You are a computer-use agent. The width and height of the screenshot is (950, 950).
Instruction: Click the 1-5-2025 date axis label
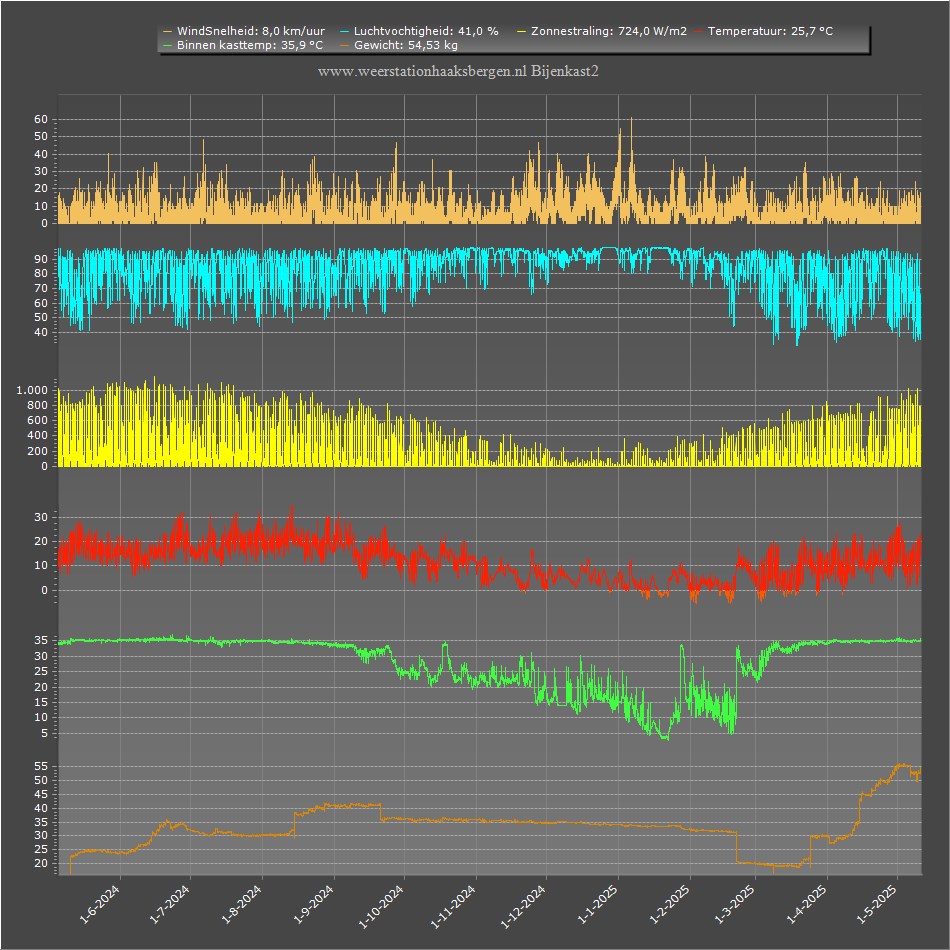click(877, 903)
